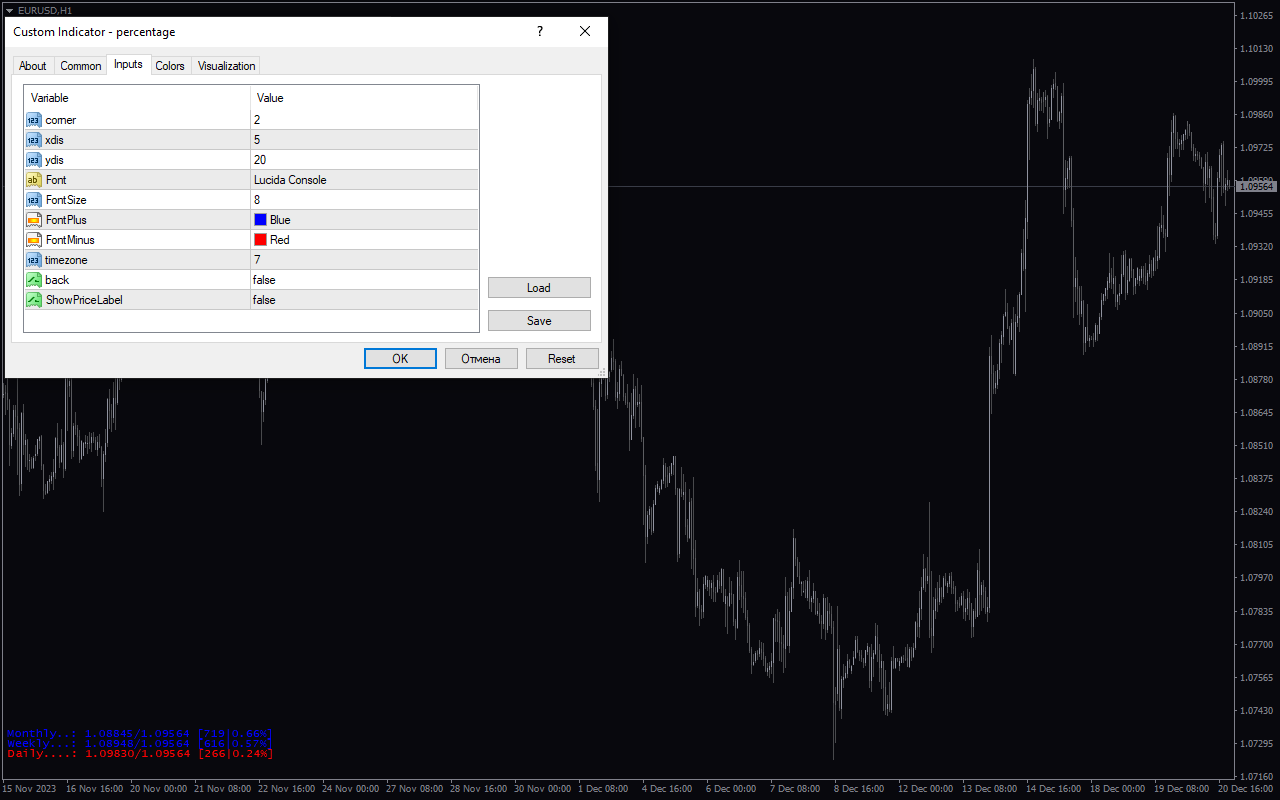Save input settings with Save button

(x=539, y=321)
